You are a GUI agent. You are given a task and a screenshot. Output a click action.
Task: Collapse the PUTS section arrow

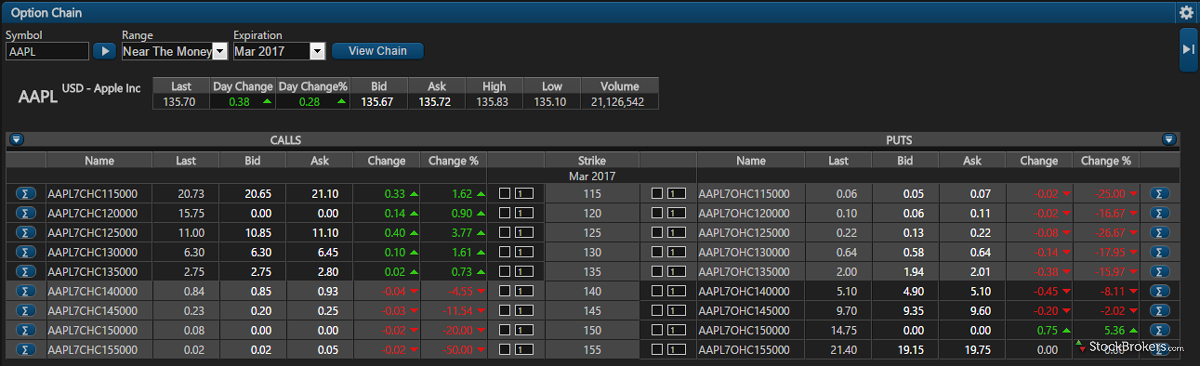pyautogui.click(x=1168, y=140)
